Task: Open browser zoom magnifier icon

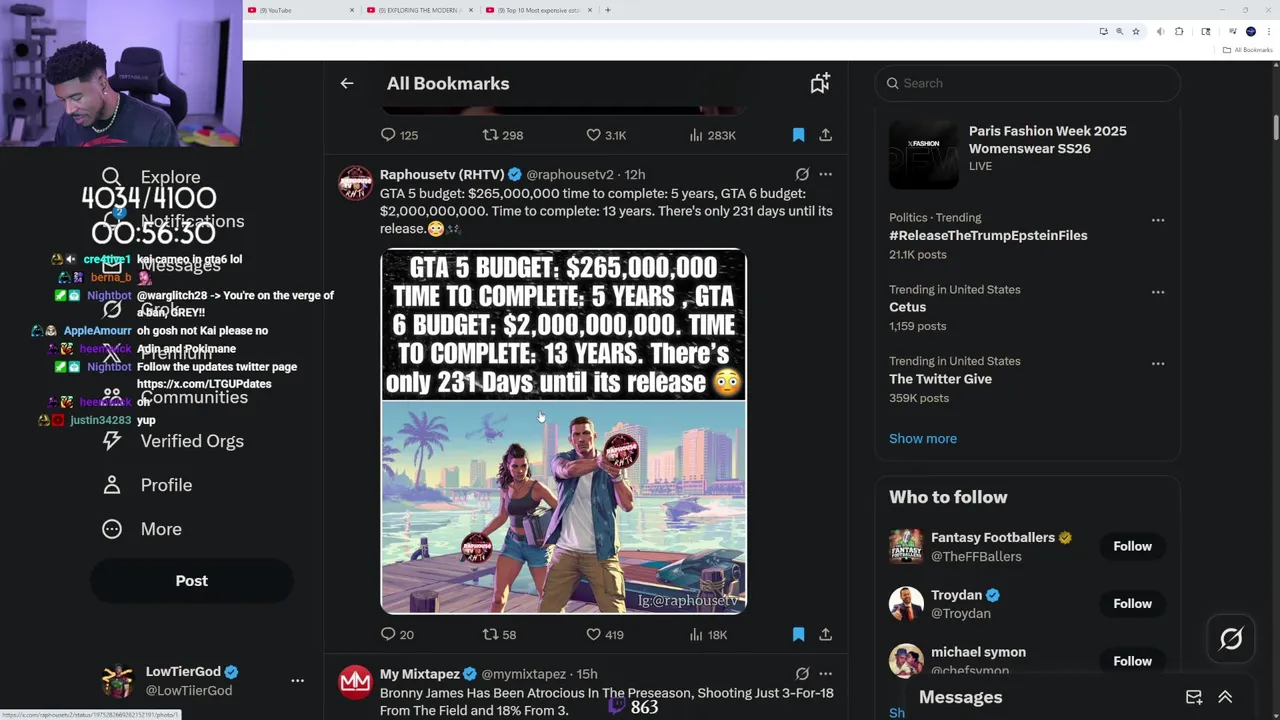Action: click(x=1120, y=32)
